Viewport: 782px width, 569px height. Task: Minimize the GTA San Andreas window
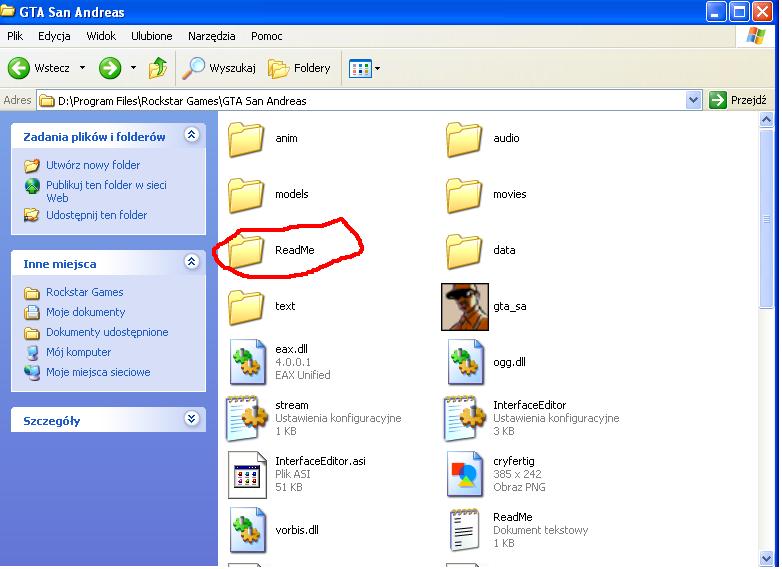pyautogui.click(x=716, y=12)
